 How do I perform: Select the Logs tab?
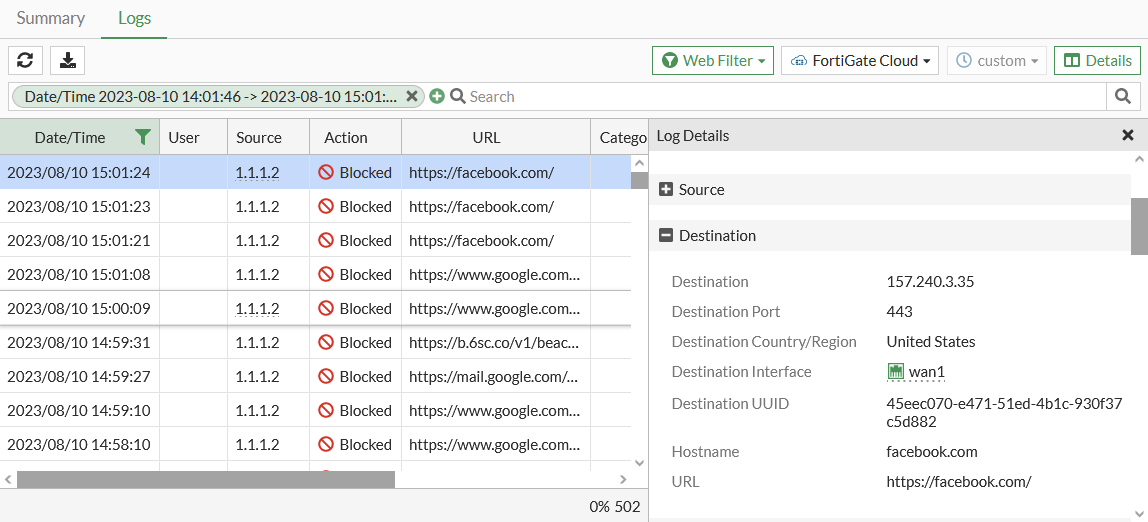tap(134, 18)
